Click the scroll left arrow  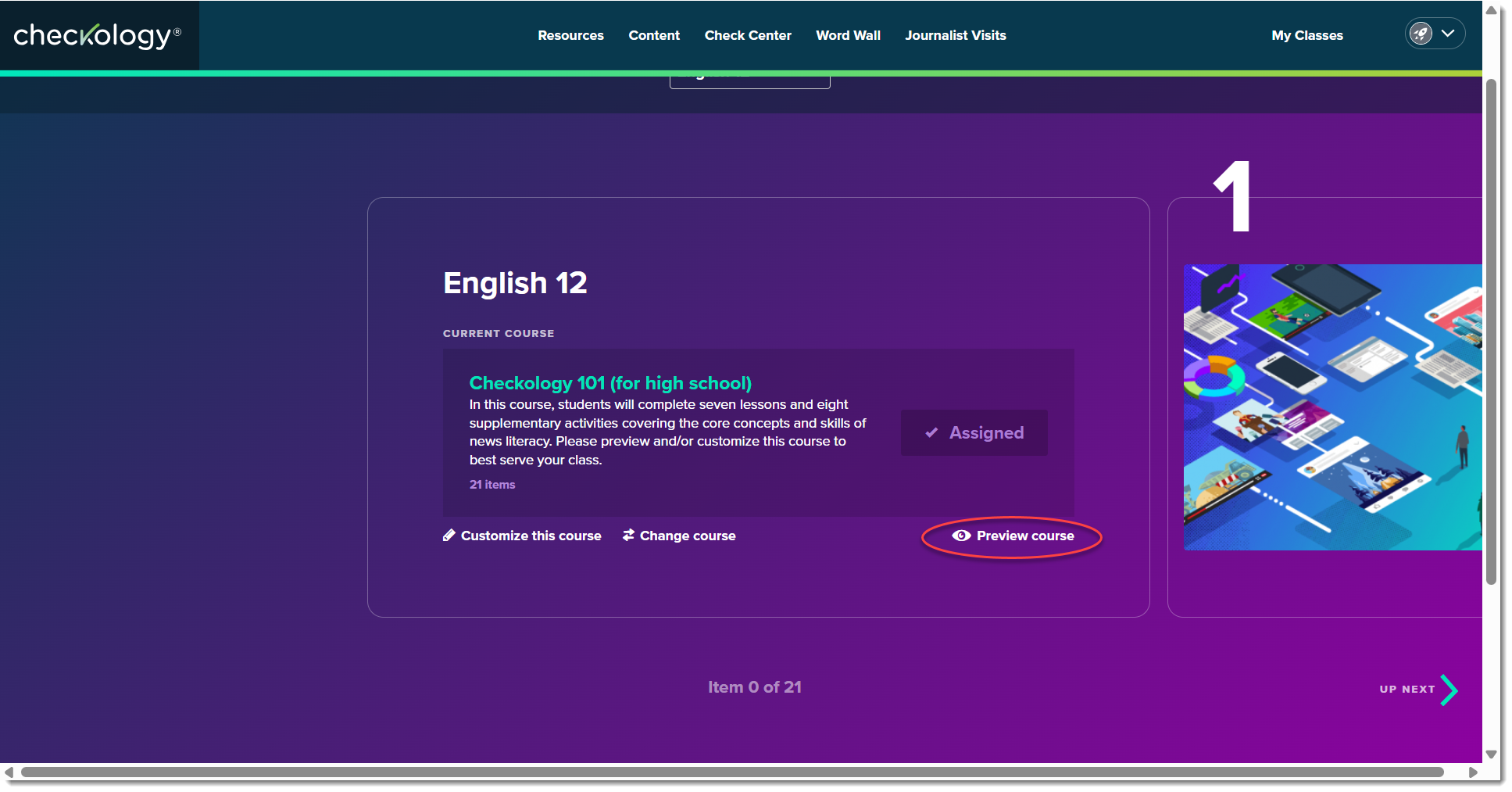click(9, 772)
